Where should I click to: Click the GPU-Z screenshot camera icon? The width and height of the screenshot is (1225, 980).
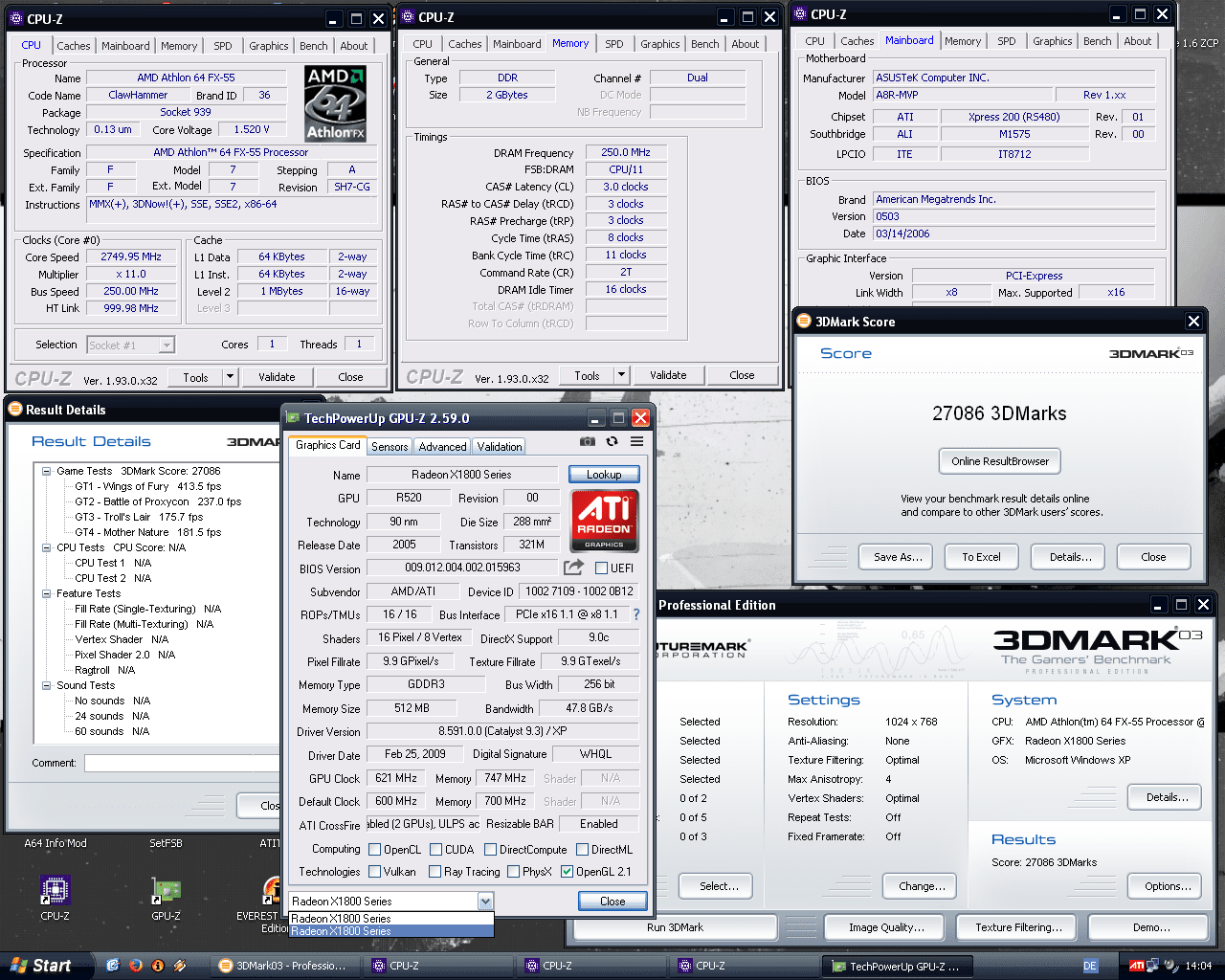click(x=588, y=441)
